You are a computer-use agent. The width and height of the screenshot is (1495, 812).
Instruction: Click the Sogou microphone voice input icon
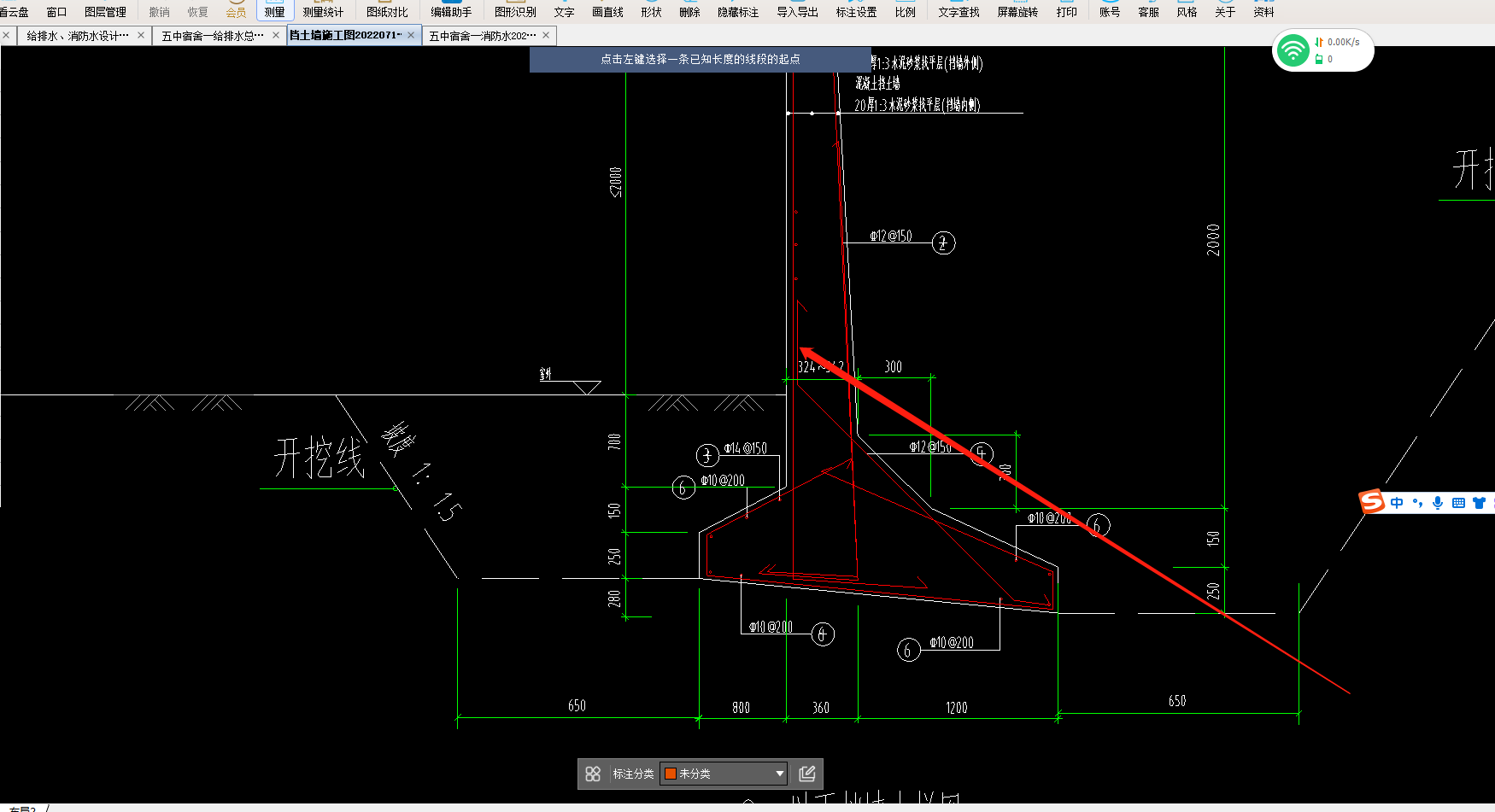click(1438, 503)
